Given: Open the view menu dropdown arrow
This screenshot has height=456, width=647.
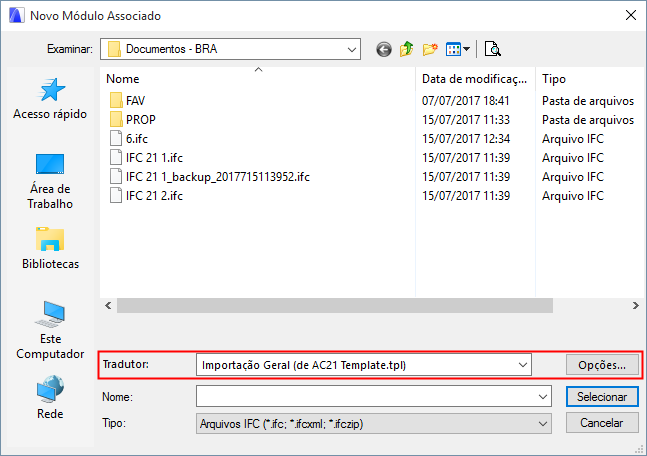Looking at the screenshot, I should click(x=466, y=48).
